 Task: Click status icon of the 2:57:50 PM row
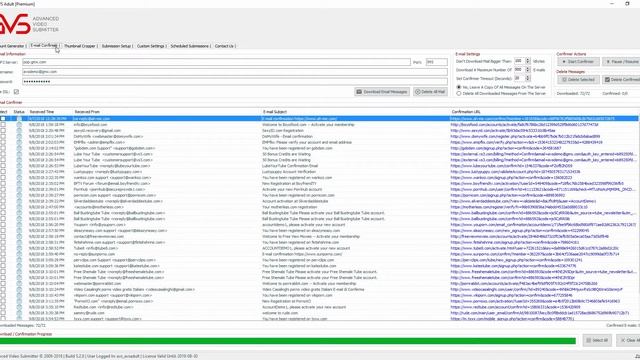[19, 231]
